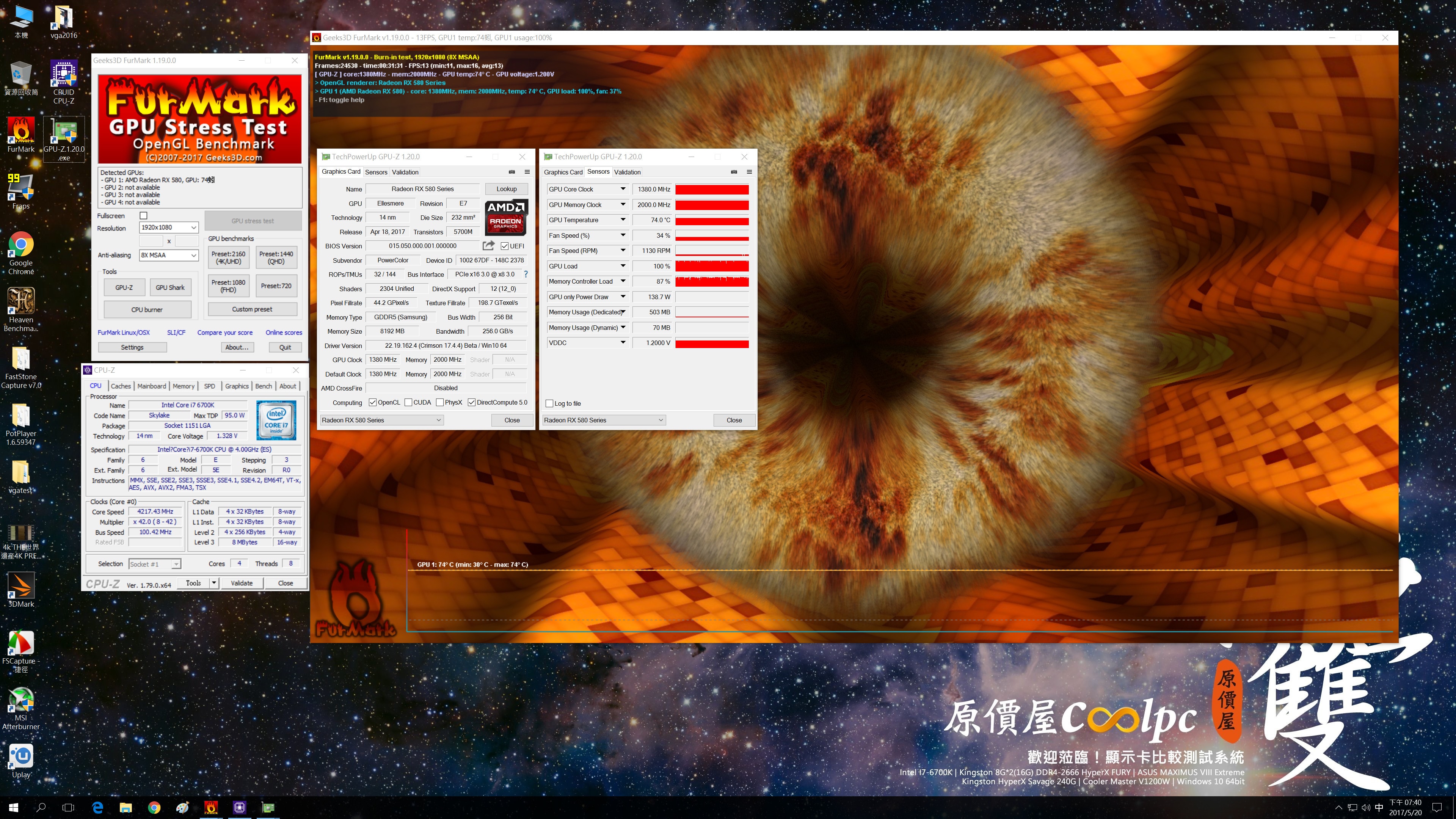
Task: Click GPU Core Clock red sensor graph
Action: coord(712,189)
